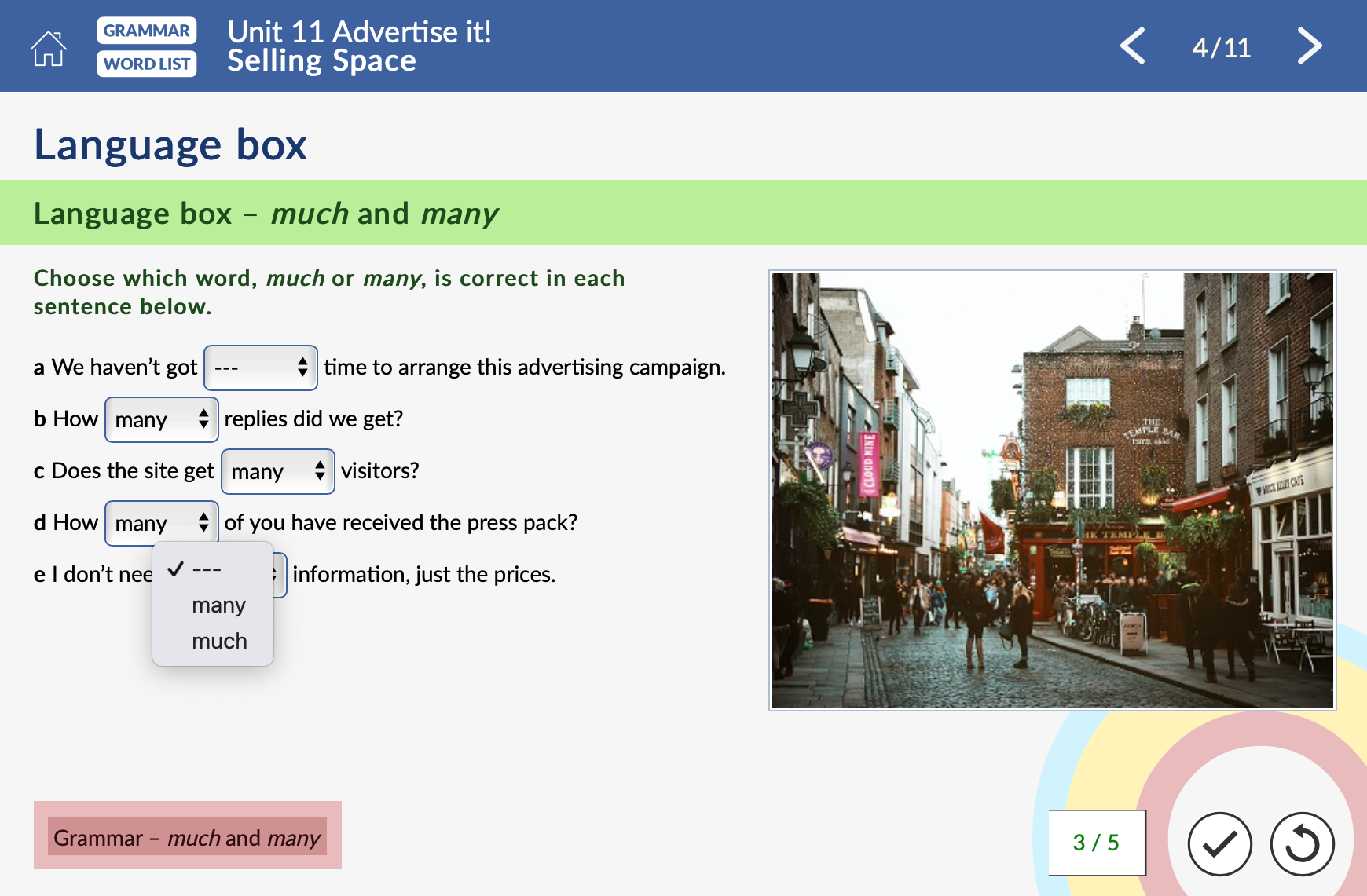Open the WORD LIST button
Image resolution: width=1367 pixels, height=896 pixels.
[147, 64]
